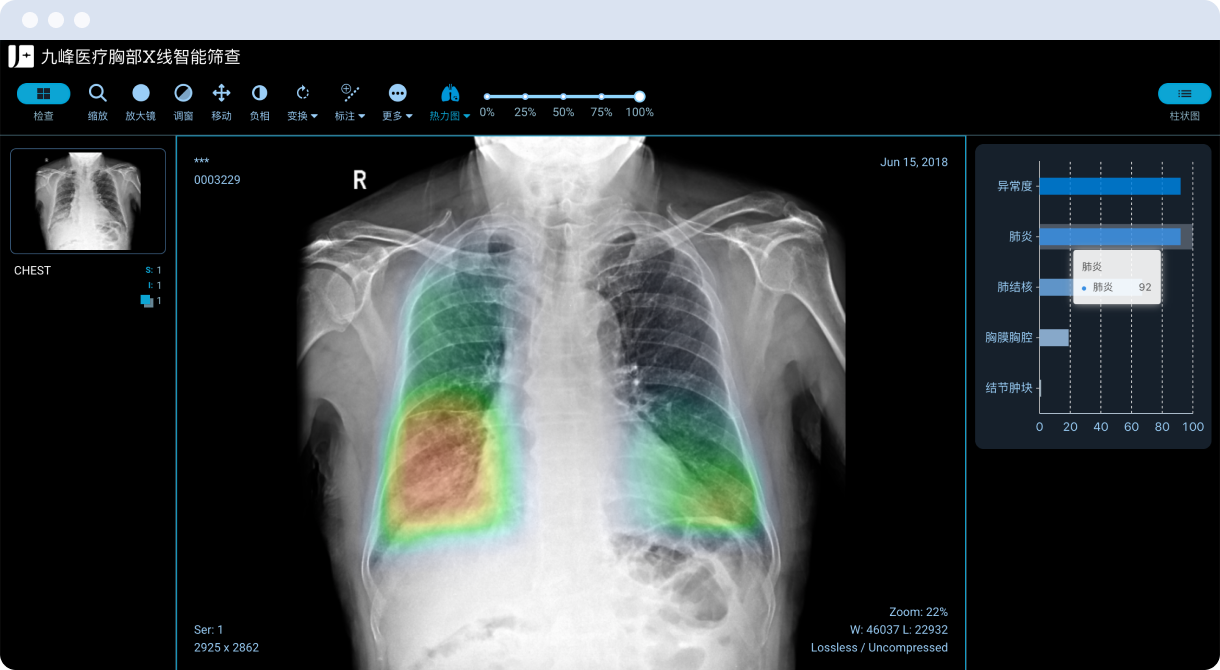Click the 胸膜胸腔 bar in chart

(x=1054, y=338)
